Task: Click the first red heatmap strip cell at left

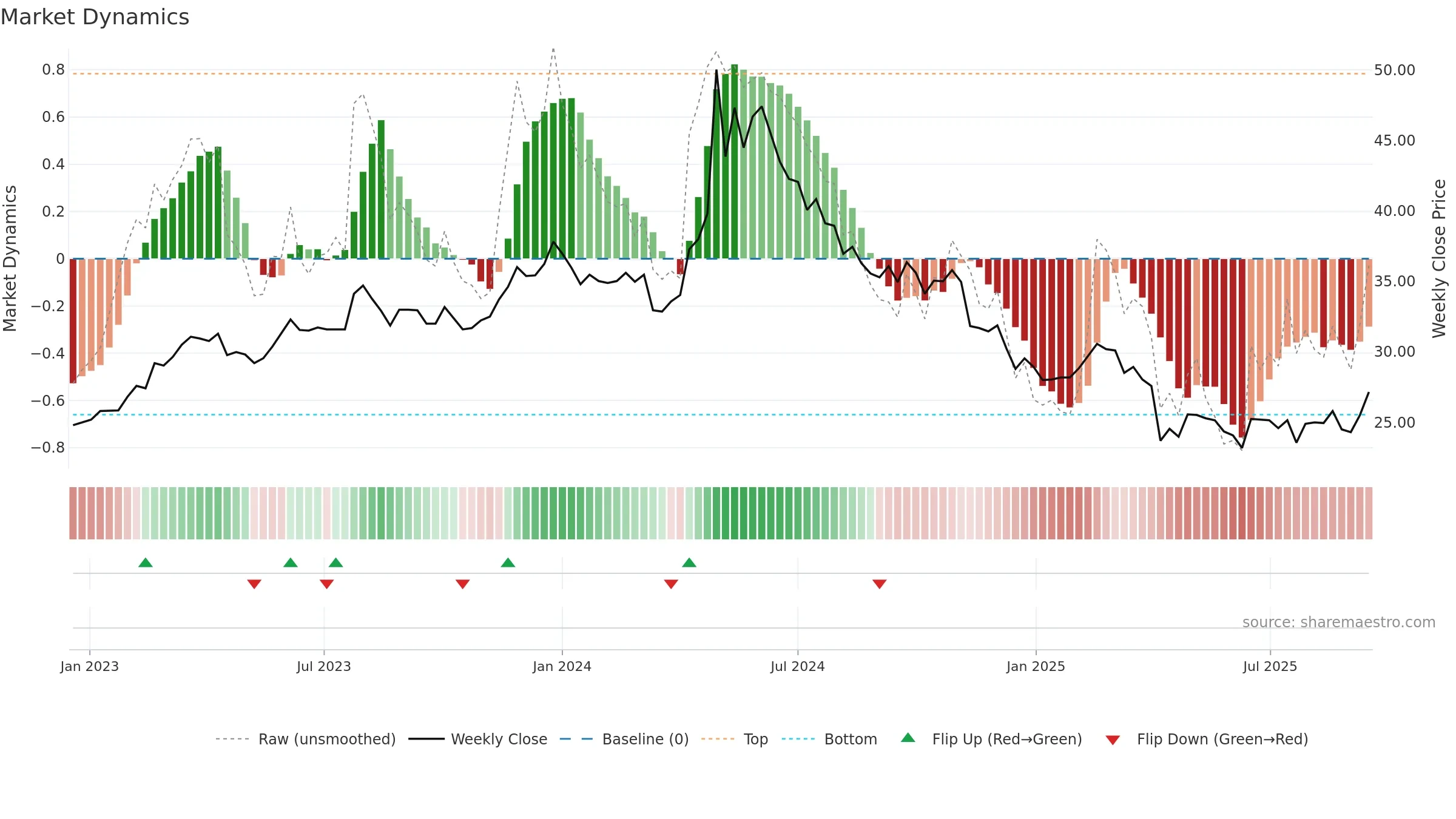Action: click(73, 513)
